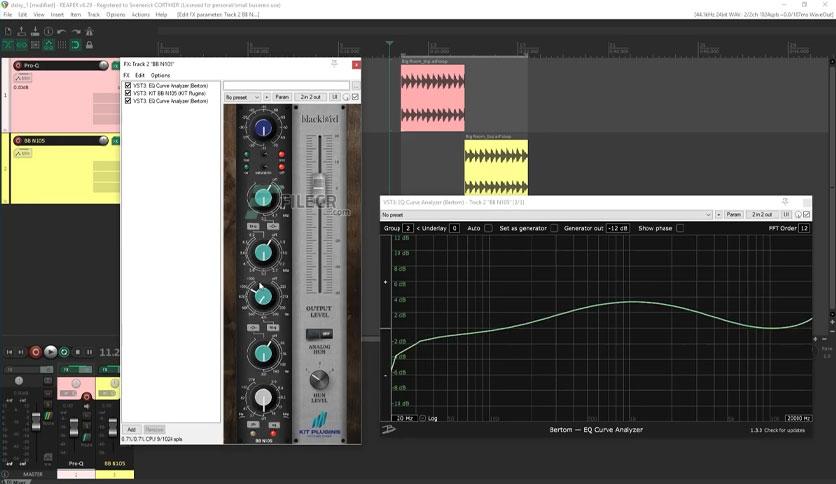The image size is (836, 484).
Task: Click Add button in FX chain
Action: click(x=132, y=429)
